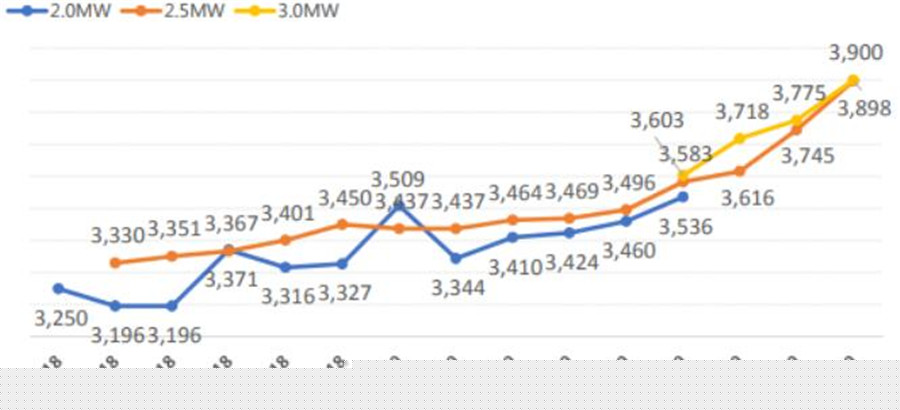Select the 3,509 peak data label

coord(398,180)
